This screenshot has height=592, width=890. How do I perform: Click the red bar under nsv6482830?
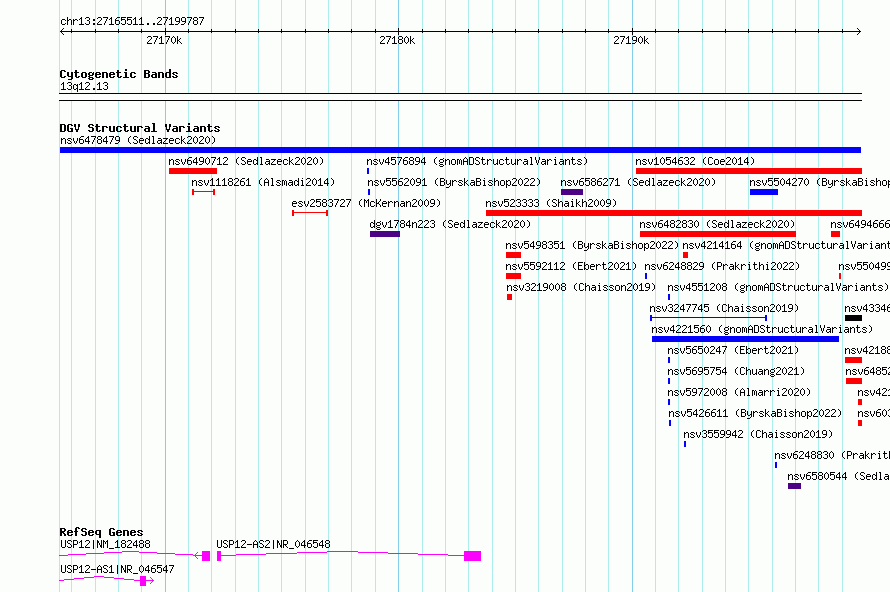(x=717, y=234)
